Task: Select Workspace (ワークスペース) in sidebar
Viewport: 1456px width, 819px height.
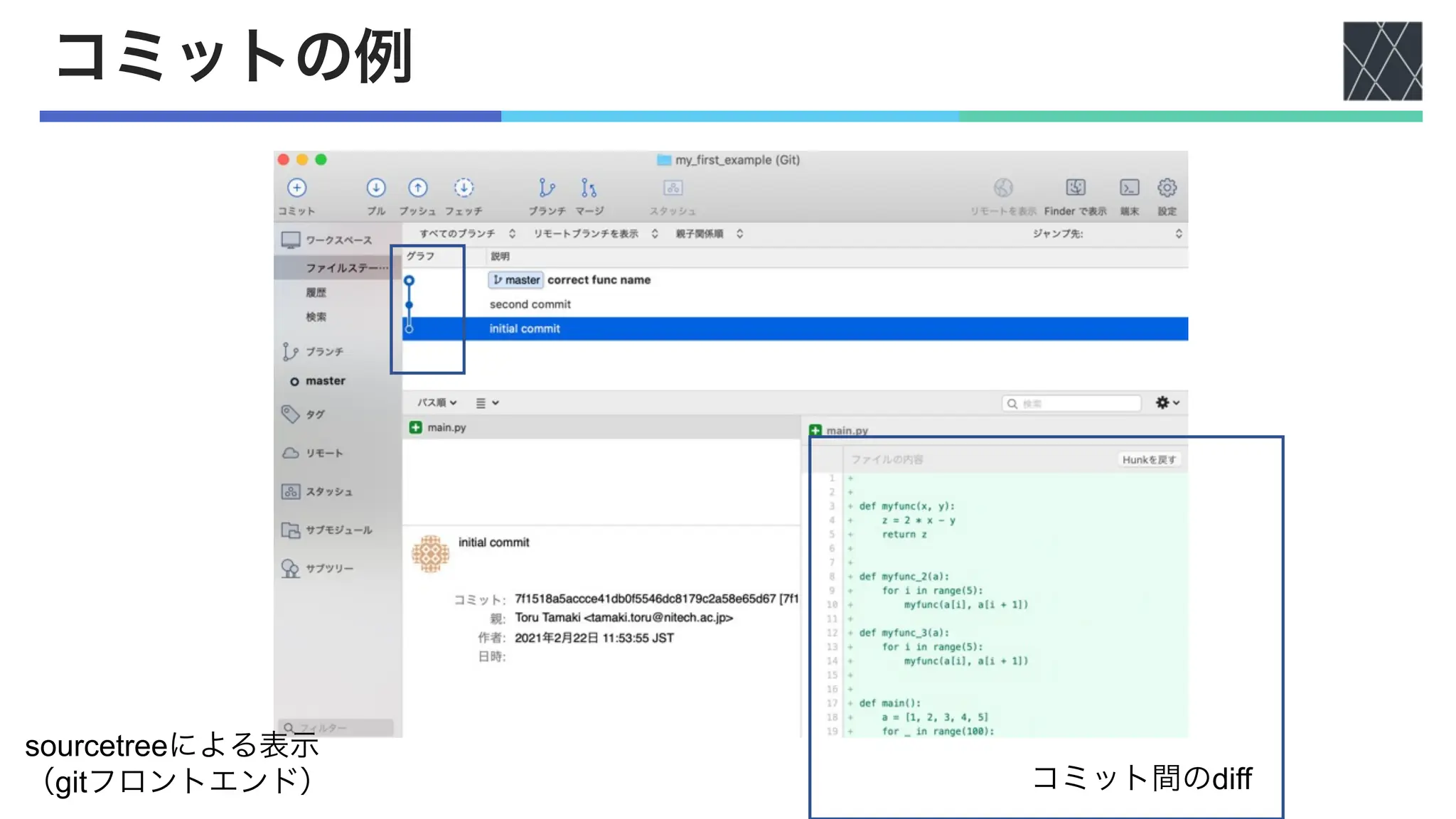Action: pos(338,240)
